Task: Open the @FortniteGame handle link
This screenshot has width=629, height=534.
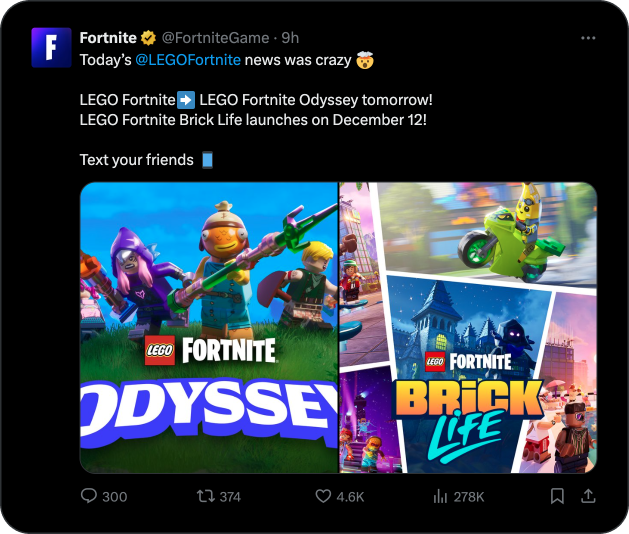Action: click(x=215, y=38)
